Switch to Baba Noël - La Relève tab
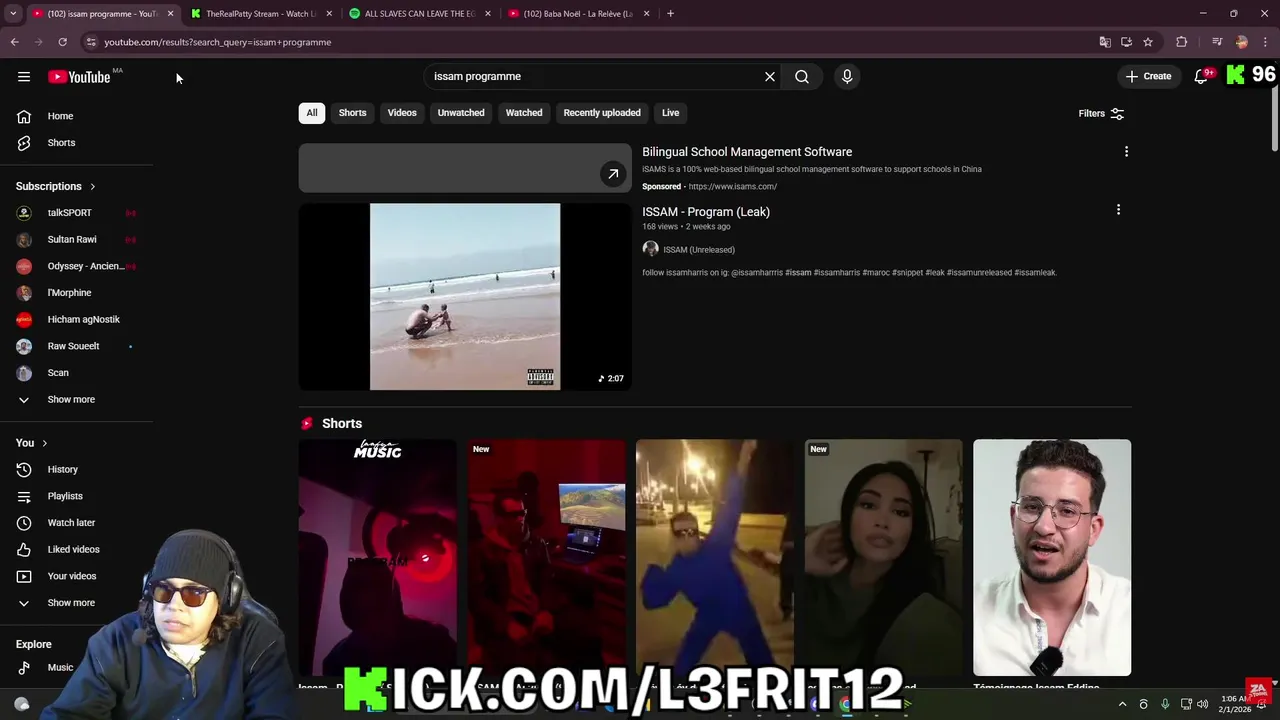The height and width of the screenshot is (720, 1280). (578, 14)
